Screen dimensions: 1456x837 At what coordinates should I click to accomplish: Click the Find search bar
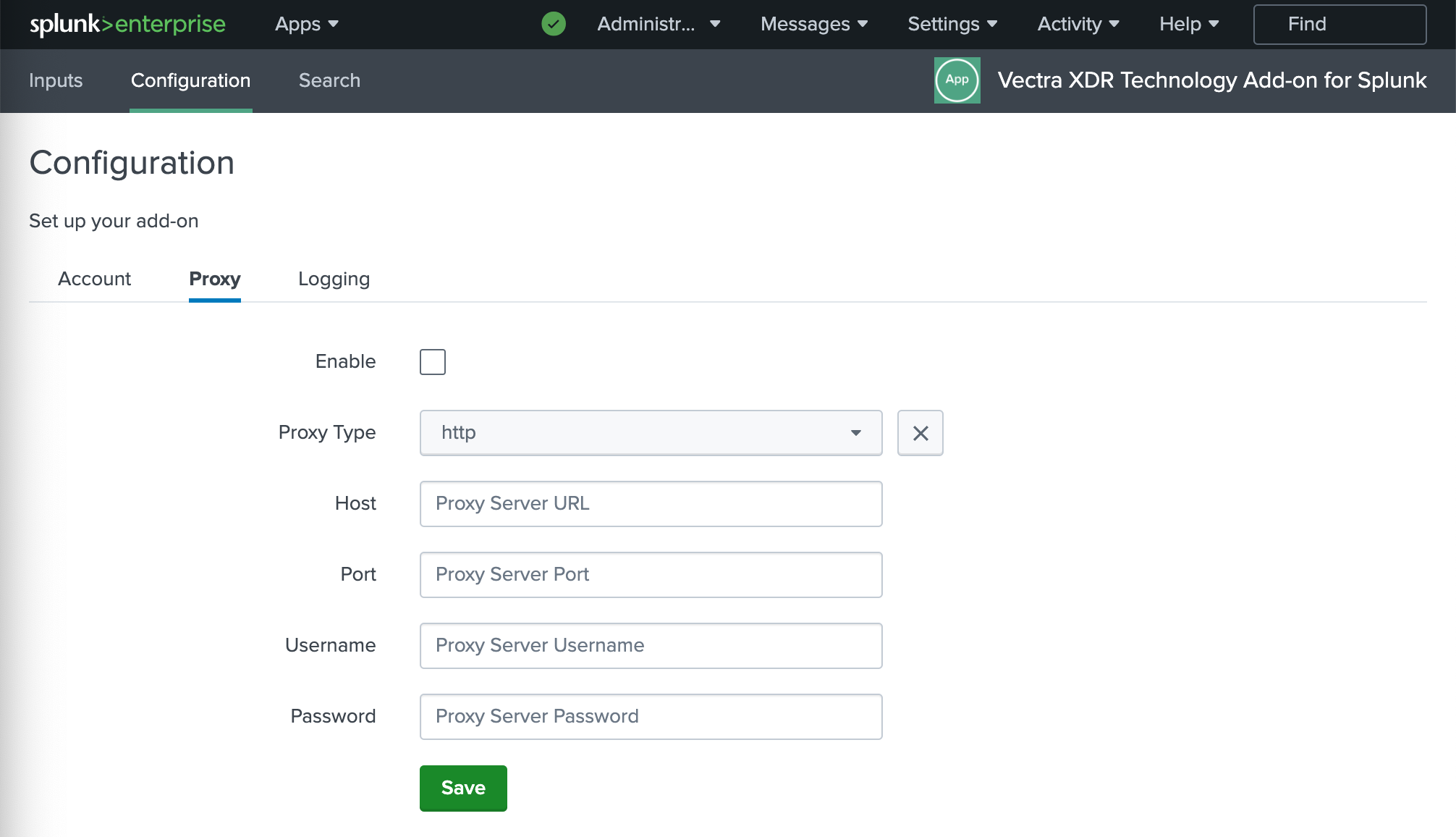(x=1339, y=24)
